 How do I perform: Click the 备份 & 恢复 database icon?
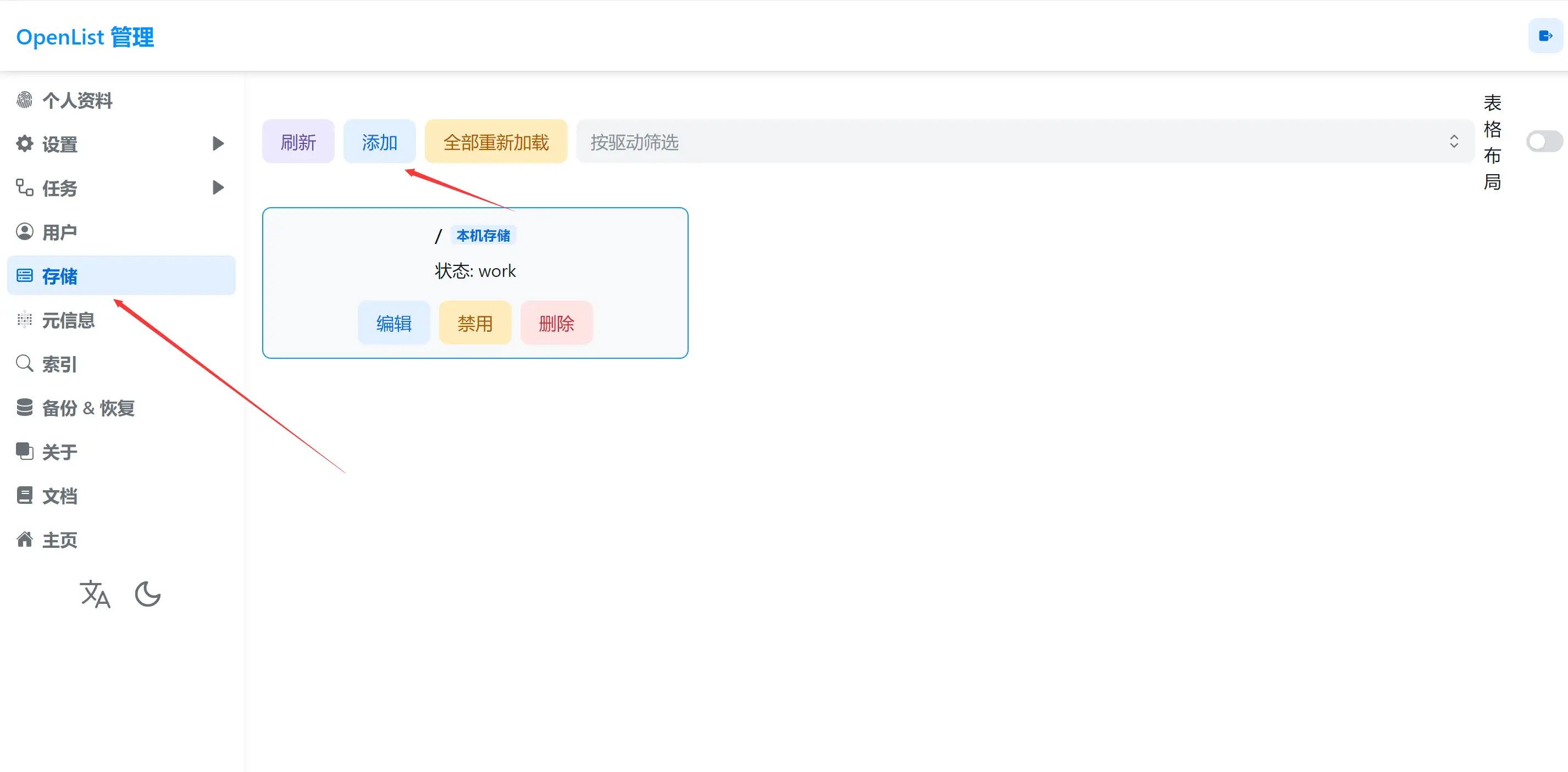(x=24, y=407)
